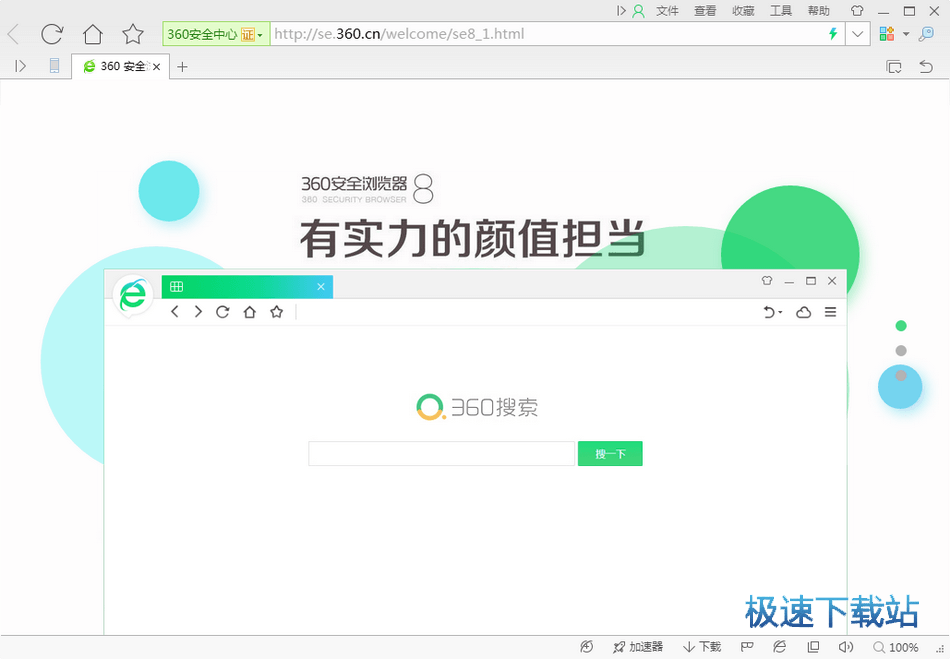Expand the extensions dropdown arrow
The image size is (950, 659).
(x=906, y=34)
